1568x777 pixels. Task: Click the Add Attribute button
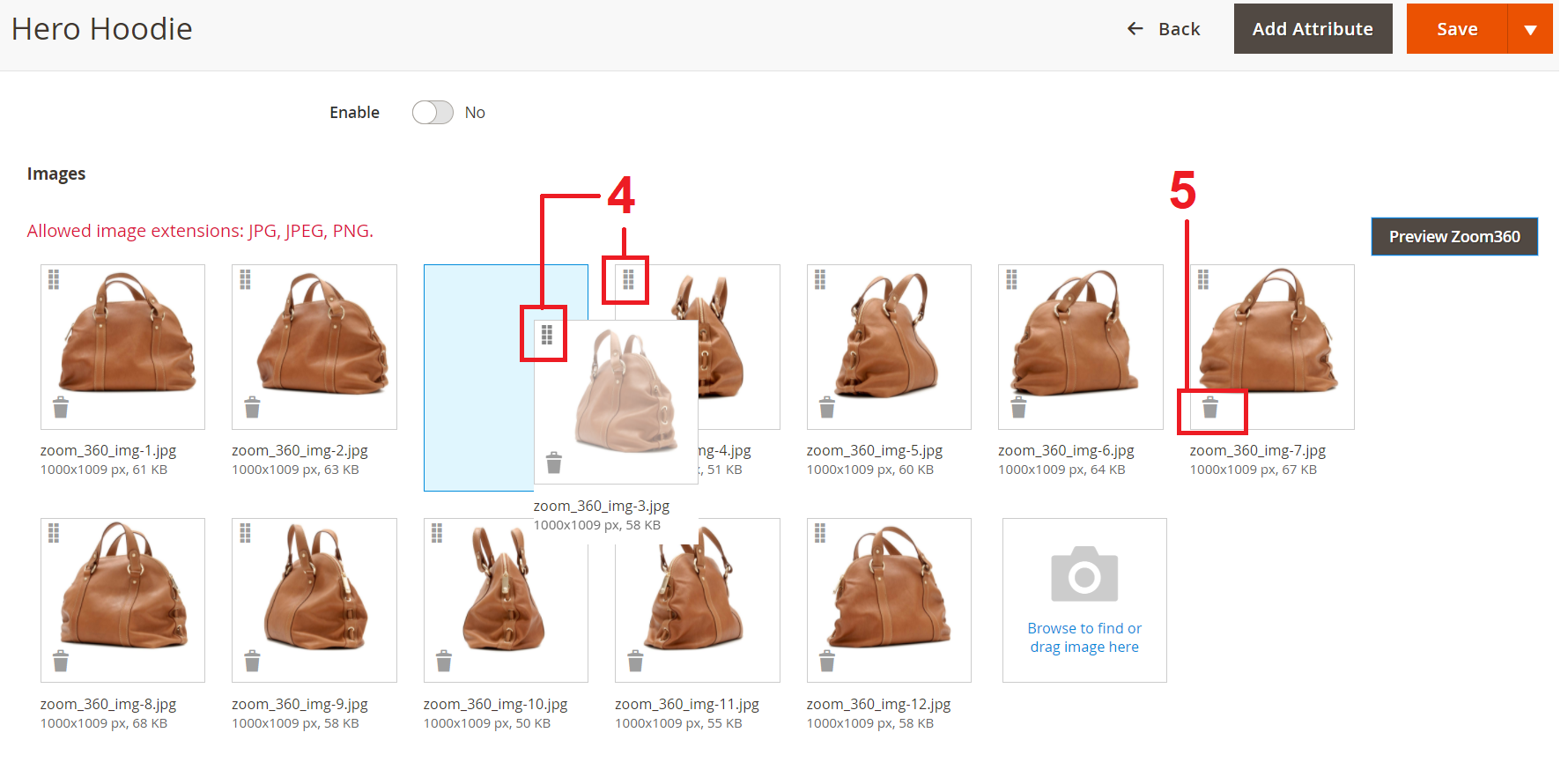coord(1313,29)
